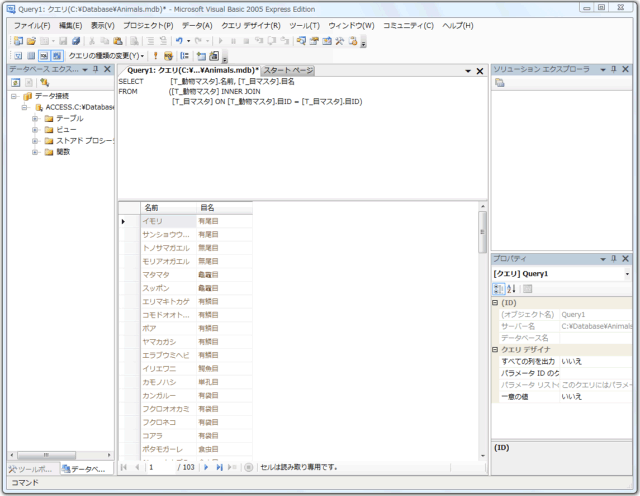
Task: Run query with Execute SQL exclamation icon
Action: click(156, 56)
